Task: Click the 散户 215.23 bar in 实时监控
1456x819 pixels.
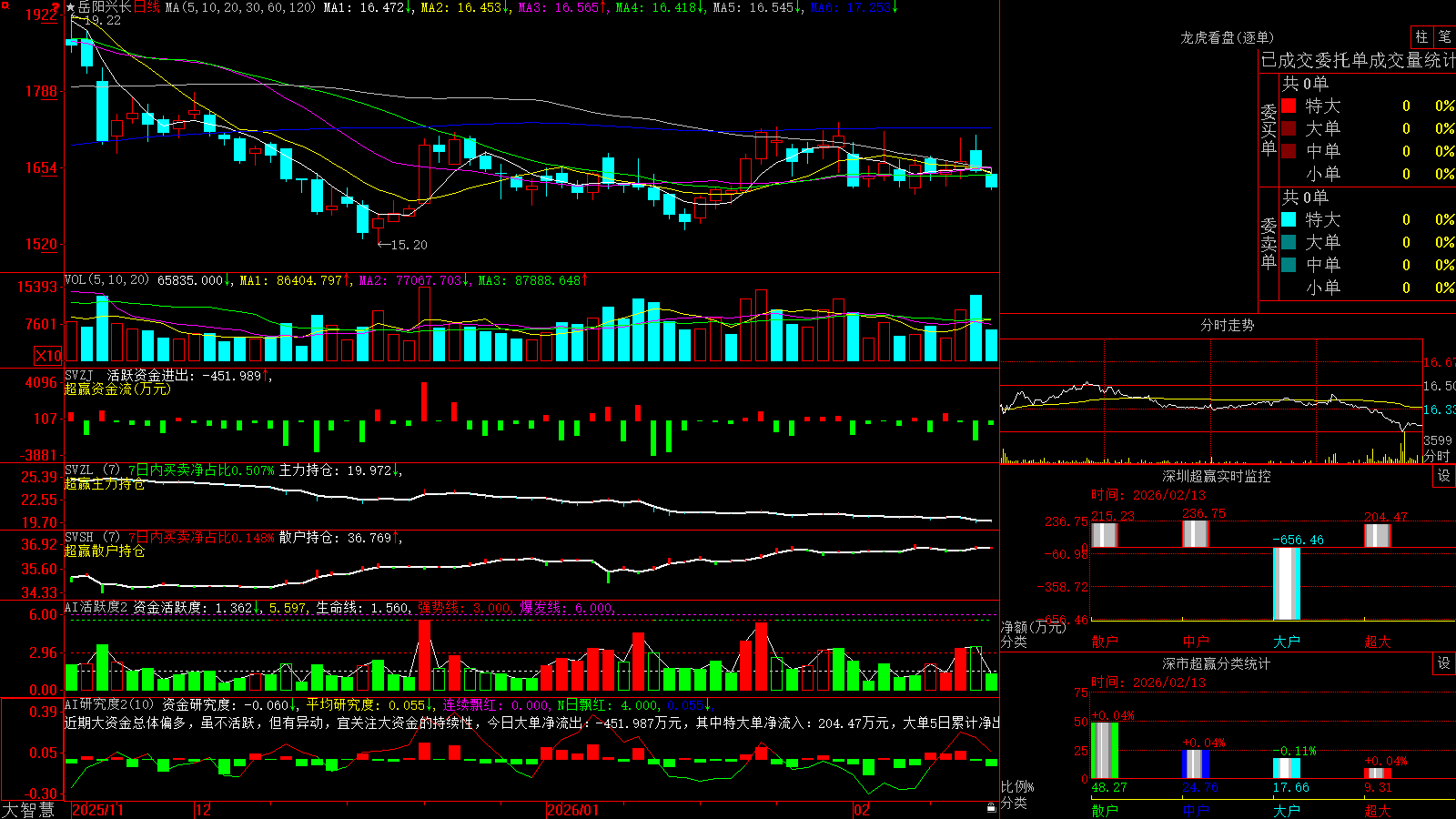Action: [x=1105, y=535]
